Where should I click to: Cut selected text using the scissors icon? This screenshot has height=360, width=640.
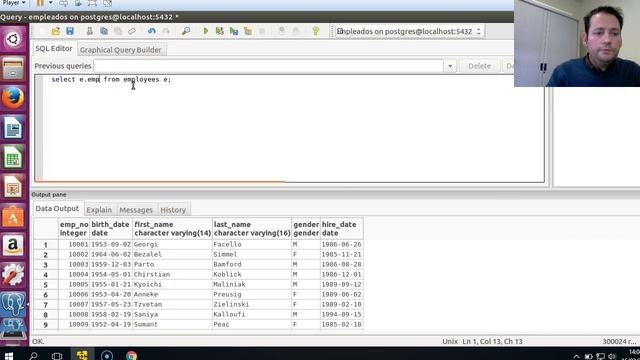(x=89, y=31)
